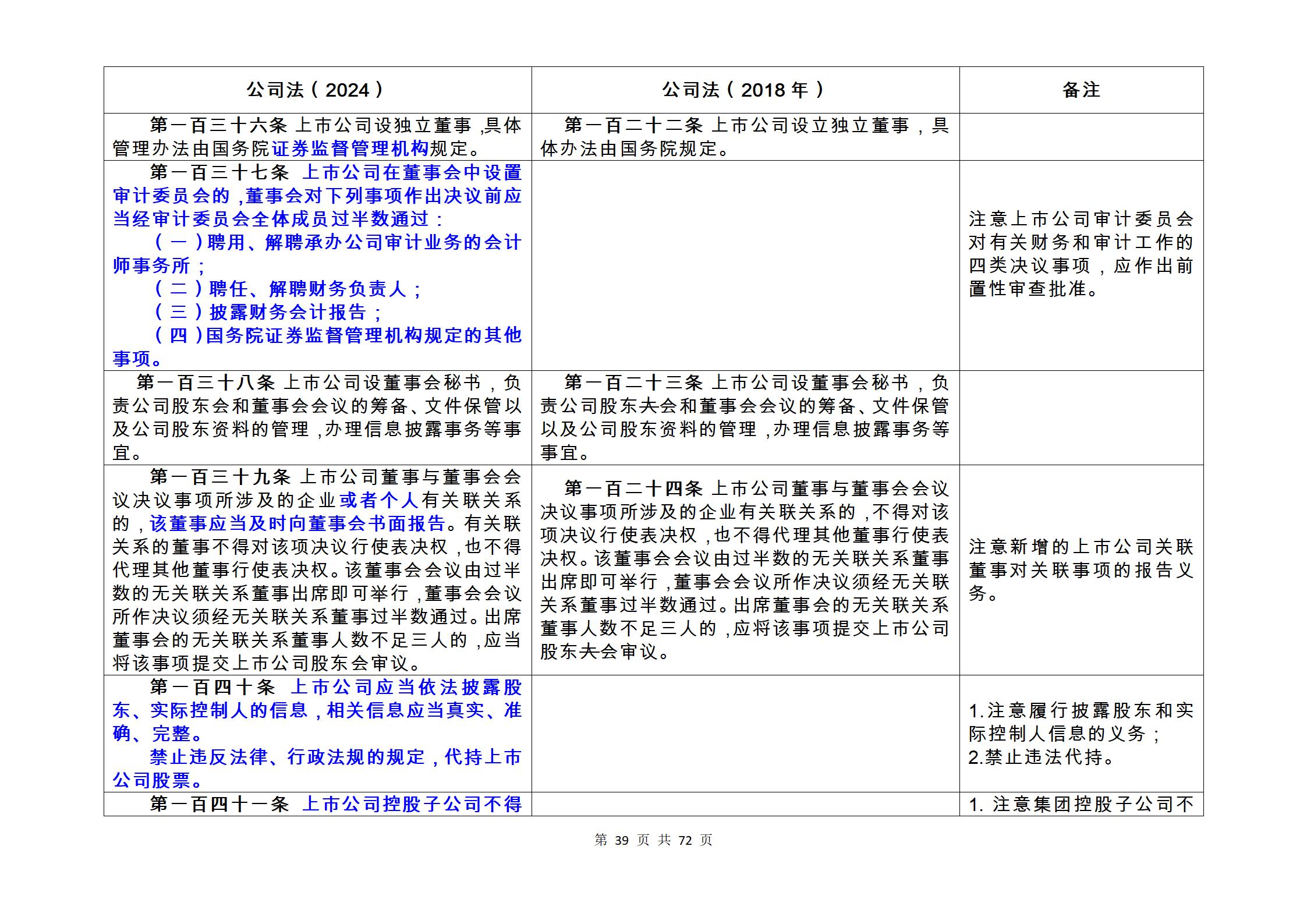Click the 第一百三十八条 article heading
Viewport: 1307px width, 924px height.
pos(206,383)
